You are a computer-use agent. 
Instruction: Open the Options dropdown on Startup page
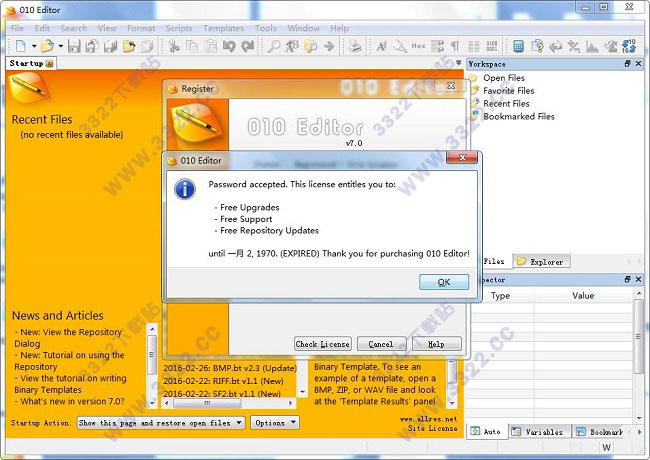[x=274, y=423]
